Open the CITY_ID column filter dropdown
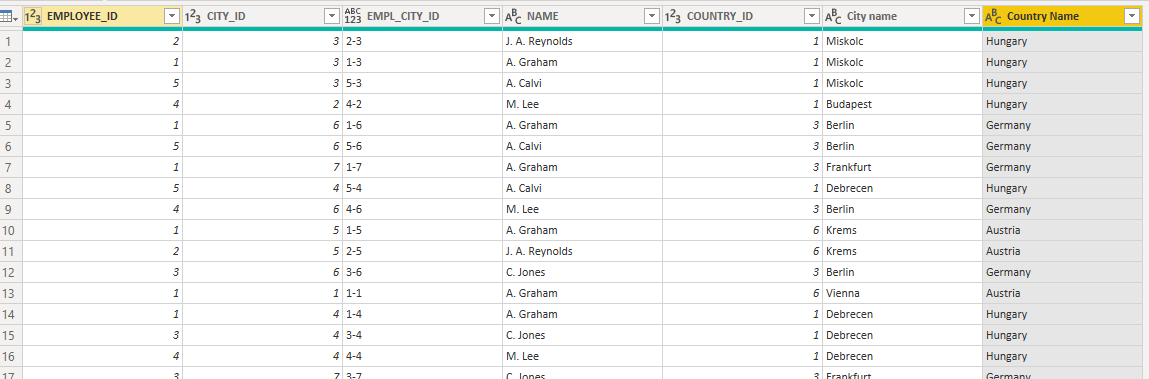The image size is (1149, 379). (331, 16)
